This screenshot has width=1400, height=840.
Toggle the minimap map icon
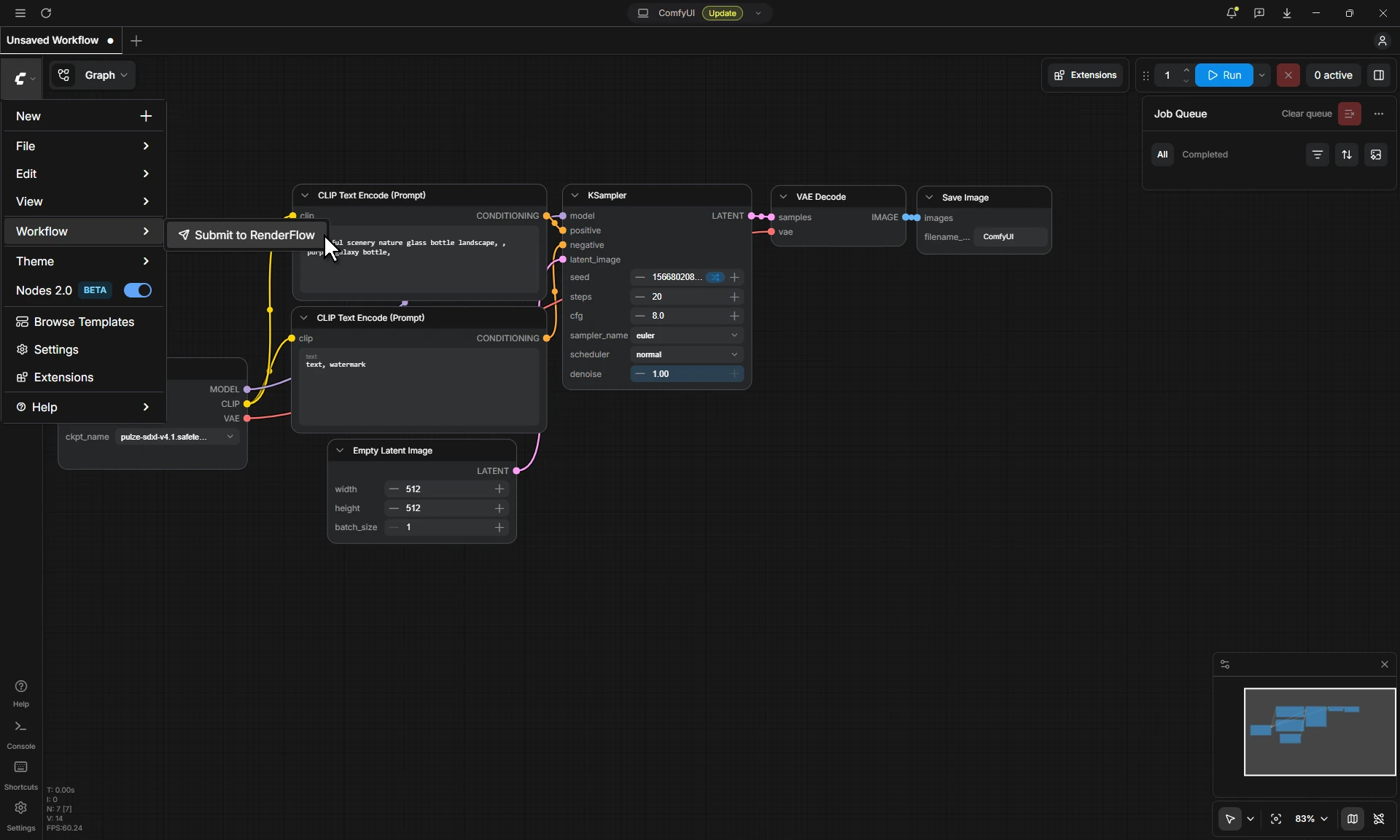pyautogui.click(x=1353, y=819)
